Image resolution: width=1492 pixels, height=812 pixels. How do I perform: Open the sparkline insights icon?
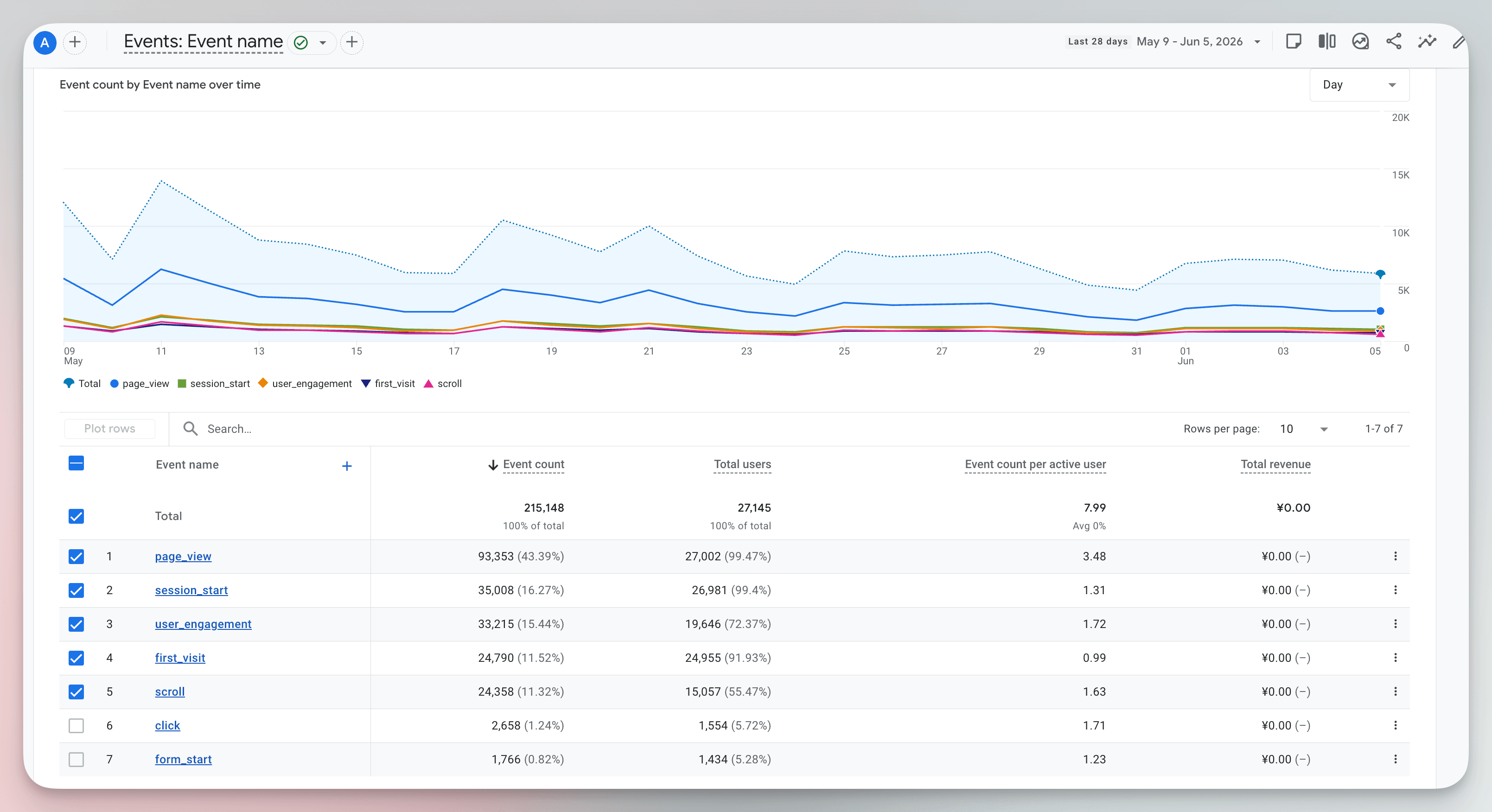tap(1427, 42)
